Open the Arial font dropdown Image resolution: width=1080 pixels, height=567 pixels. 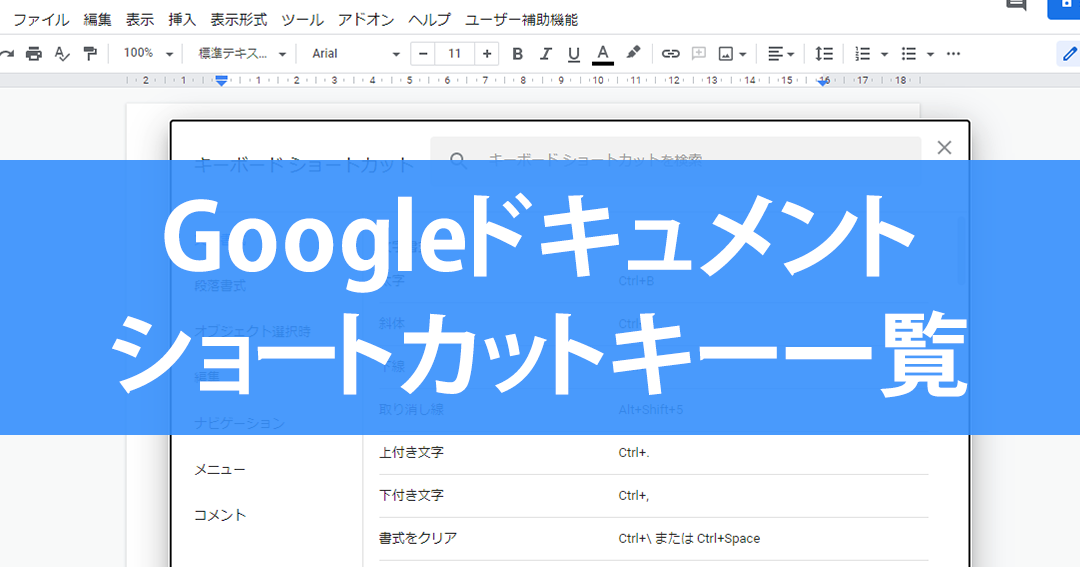355,53
